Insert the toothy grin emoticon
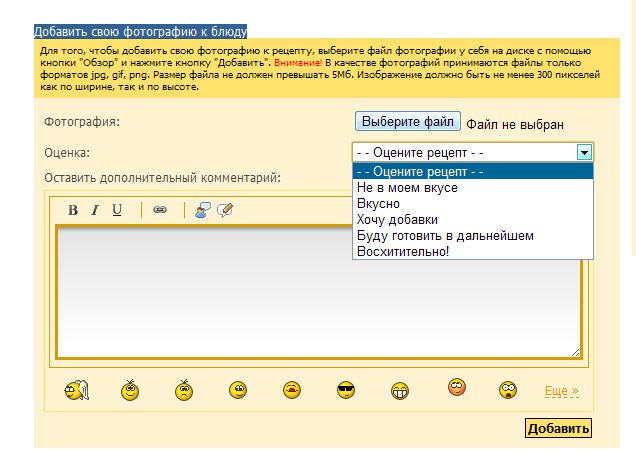 (400, 390)
